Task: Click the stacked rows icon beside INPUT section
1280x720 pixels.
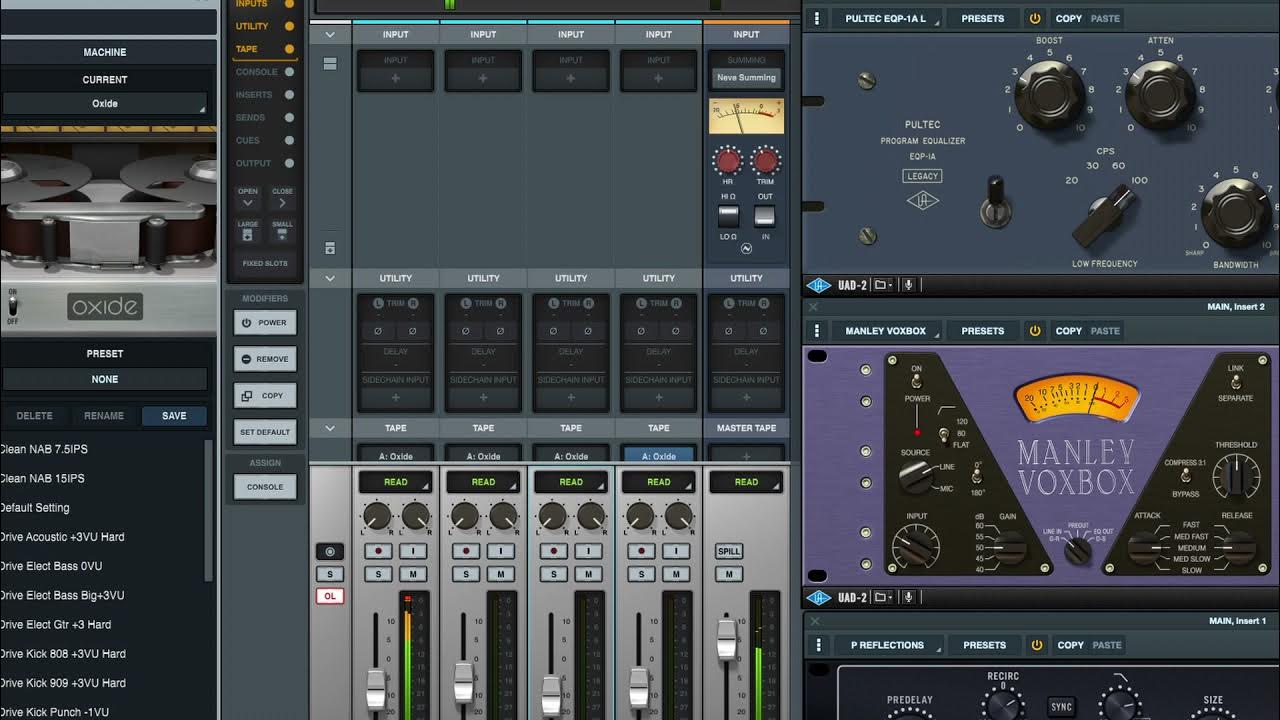Action: 330,63
